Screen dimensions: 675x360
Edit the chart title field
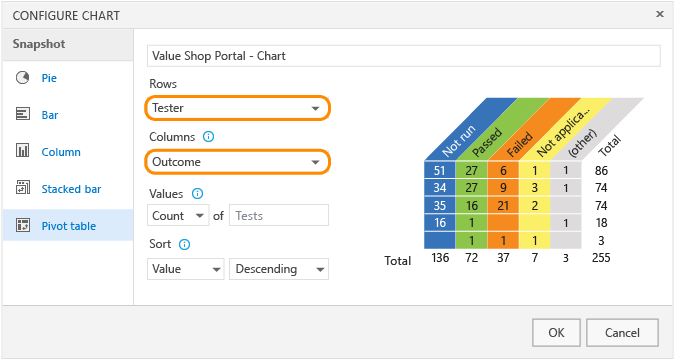(404, 56)
